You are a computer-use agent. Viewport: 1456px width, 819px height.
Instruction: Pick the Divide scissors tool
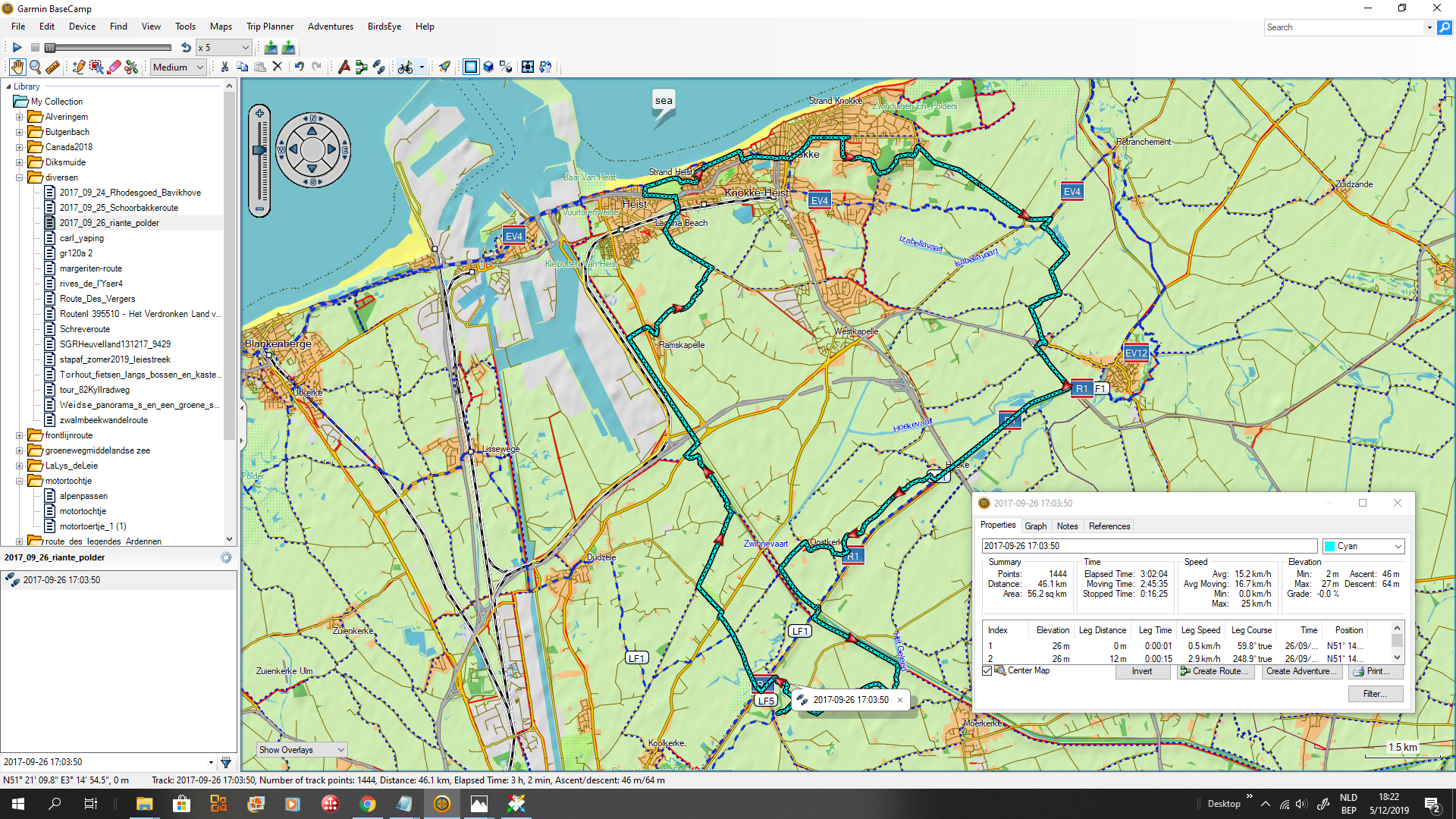click(x=131, y=67)
